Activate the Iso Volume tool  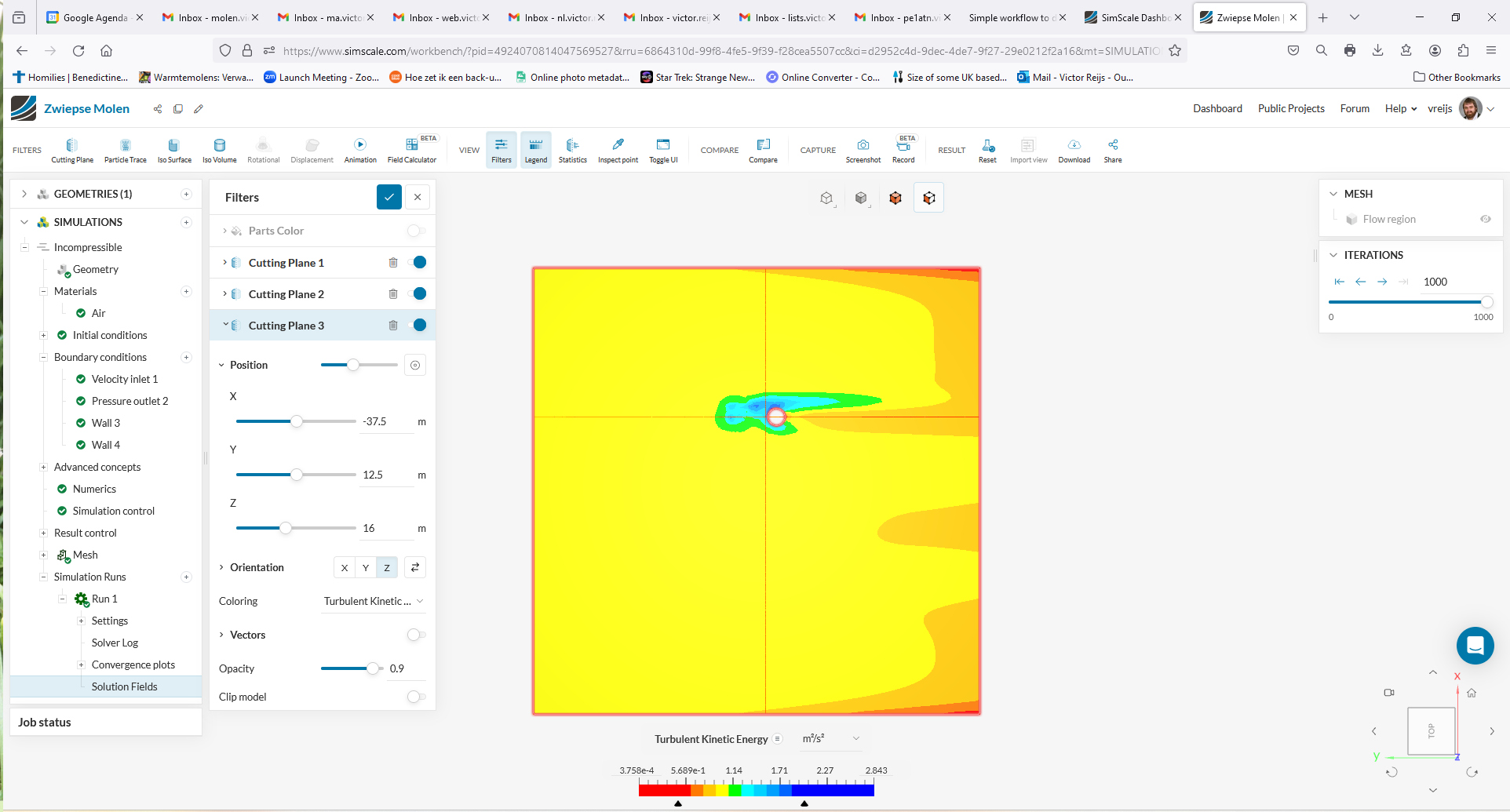(x=219, y=149)
